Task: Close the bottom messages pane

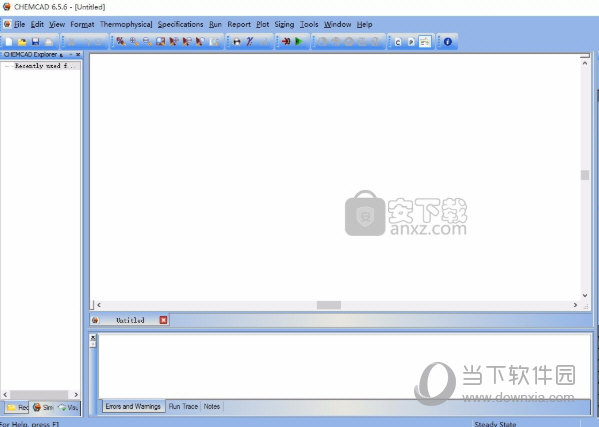Action: (x=93, y=338)
